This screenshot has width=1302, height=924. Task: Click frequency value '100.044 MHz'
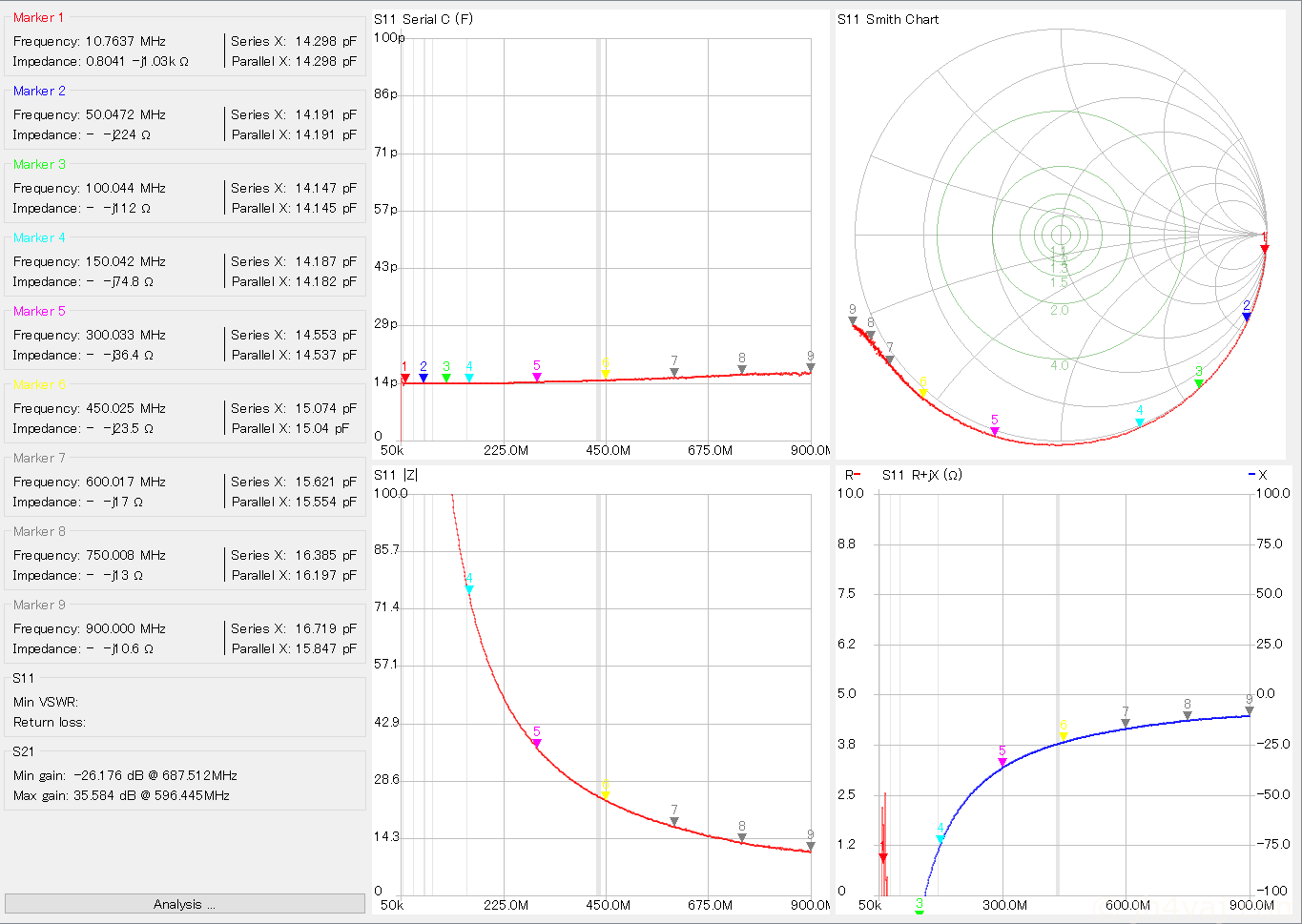click(x=125, y=188)
